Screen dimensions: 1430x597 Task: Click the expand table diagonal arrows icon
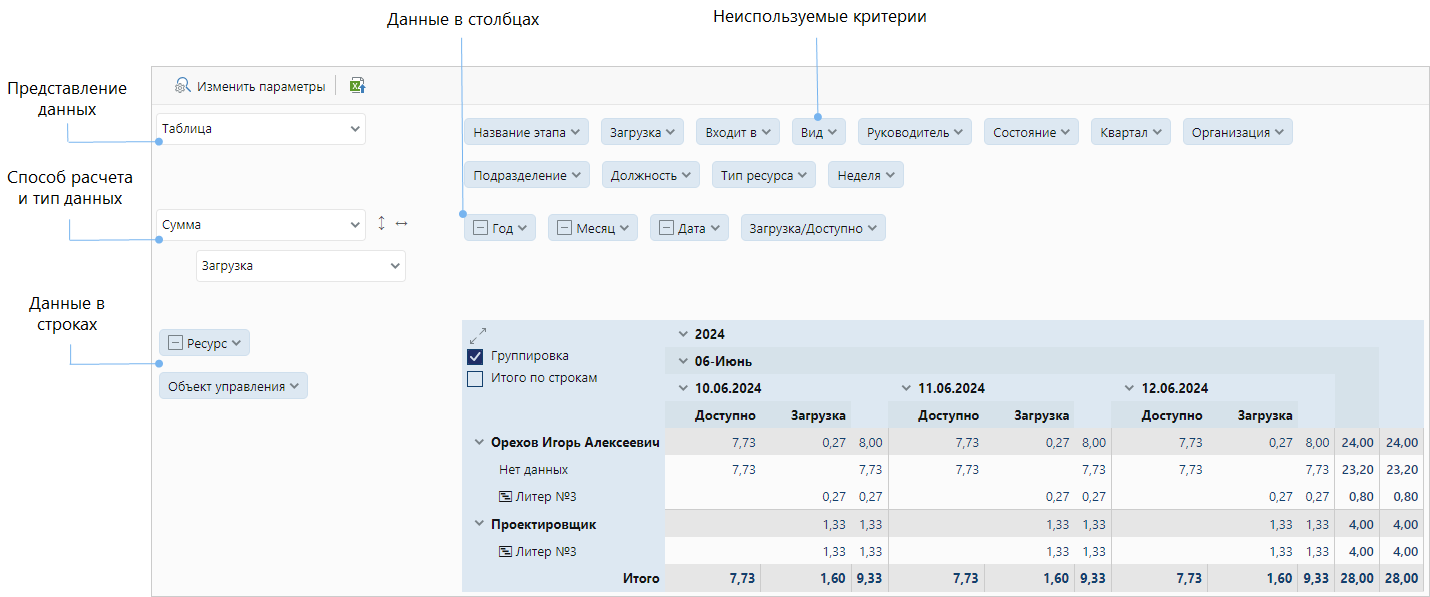point(477,334)
